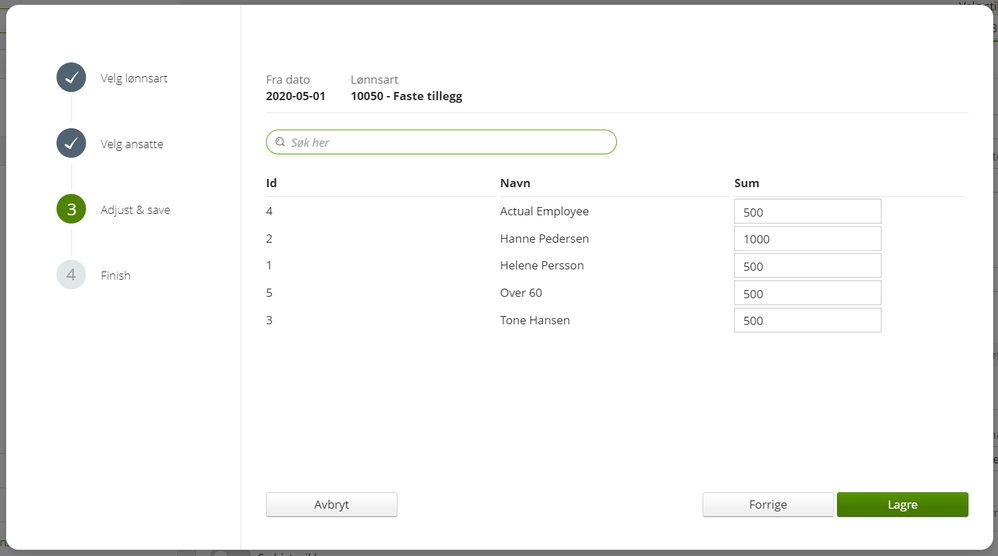Screen dimensions: 998x556
Task: Edit Sum field for Tone Hansen
Action: (807, 320)
